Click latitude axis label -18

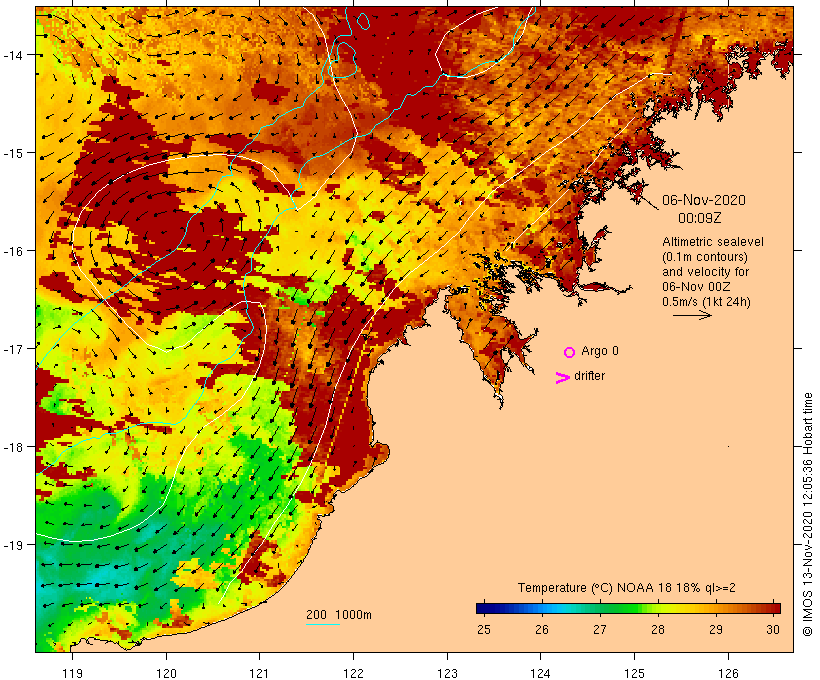[x=13, y=447]
